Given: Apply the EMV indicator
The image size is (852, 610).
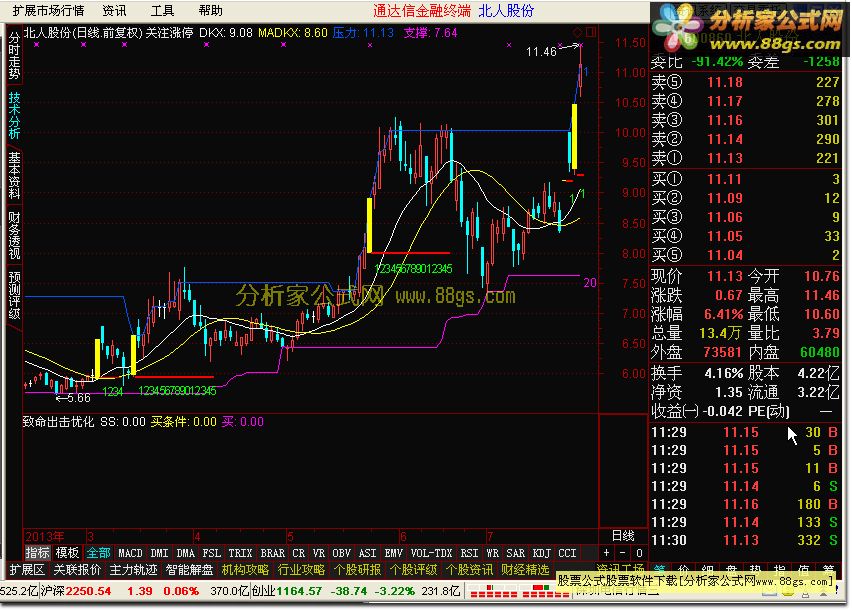Looking at the screenshot, I should tap(393, 553).
